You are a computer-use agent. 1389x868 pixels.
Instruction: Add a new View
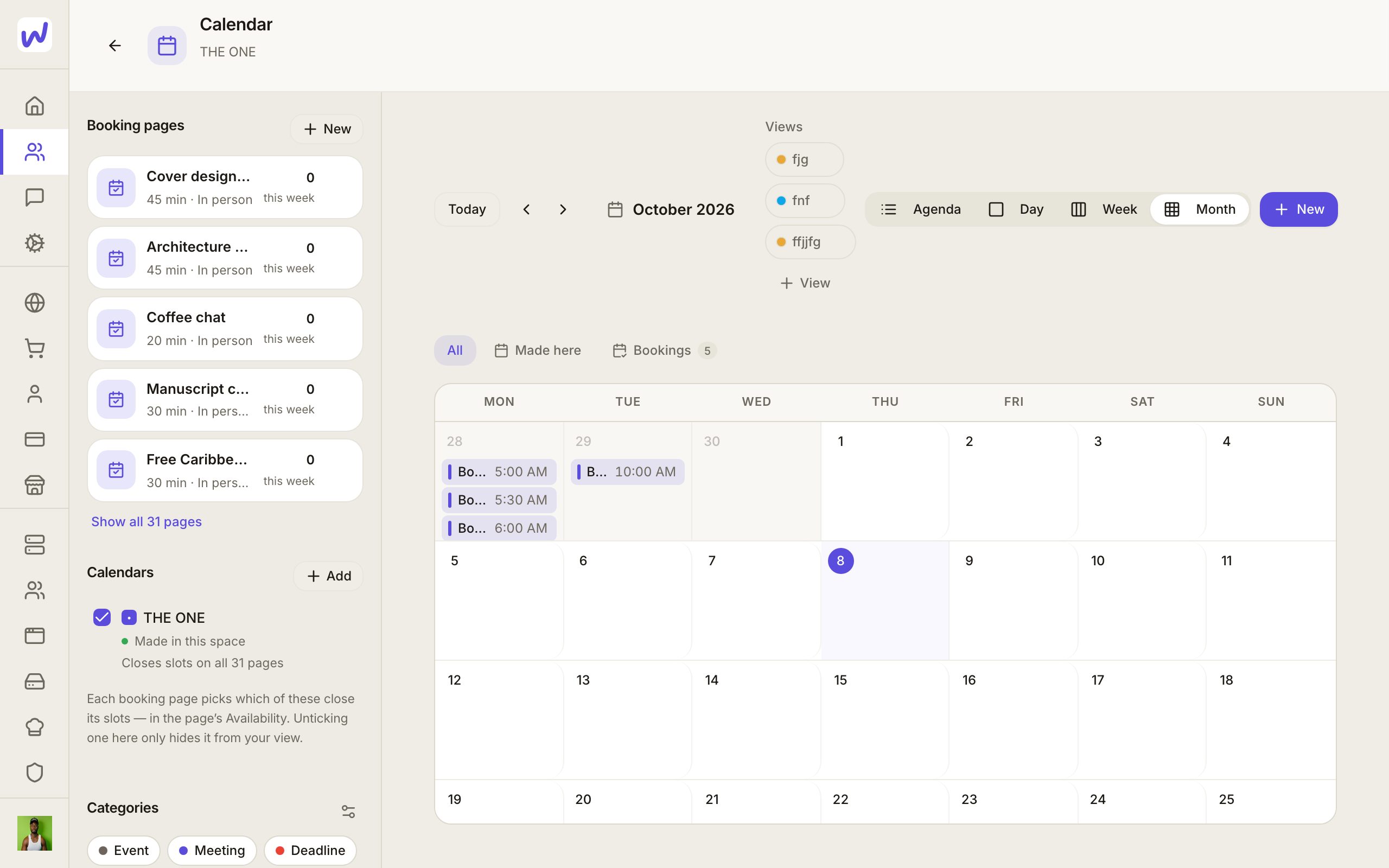[x=805, y=283]
